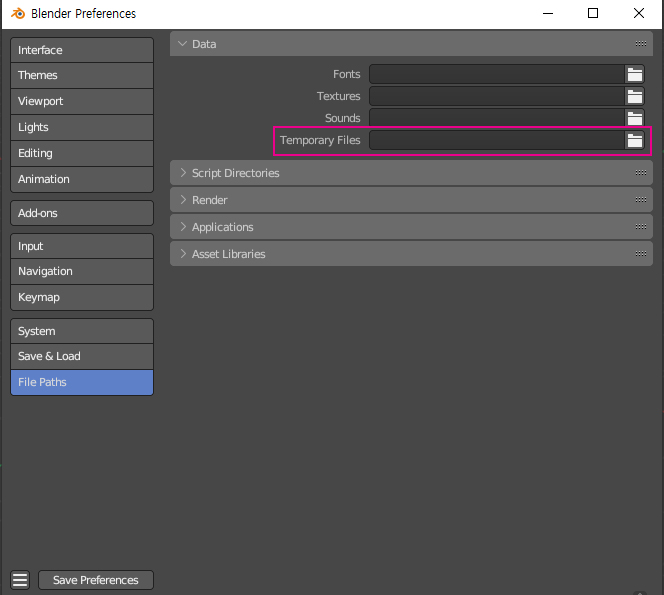Open folder browser for Textures path
The width and height of the screenshot is (664, 595).
[x=634, y=97]
